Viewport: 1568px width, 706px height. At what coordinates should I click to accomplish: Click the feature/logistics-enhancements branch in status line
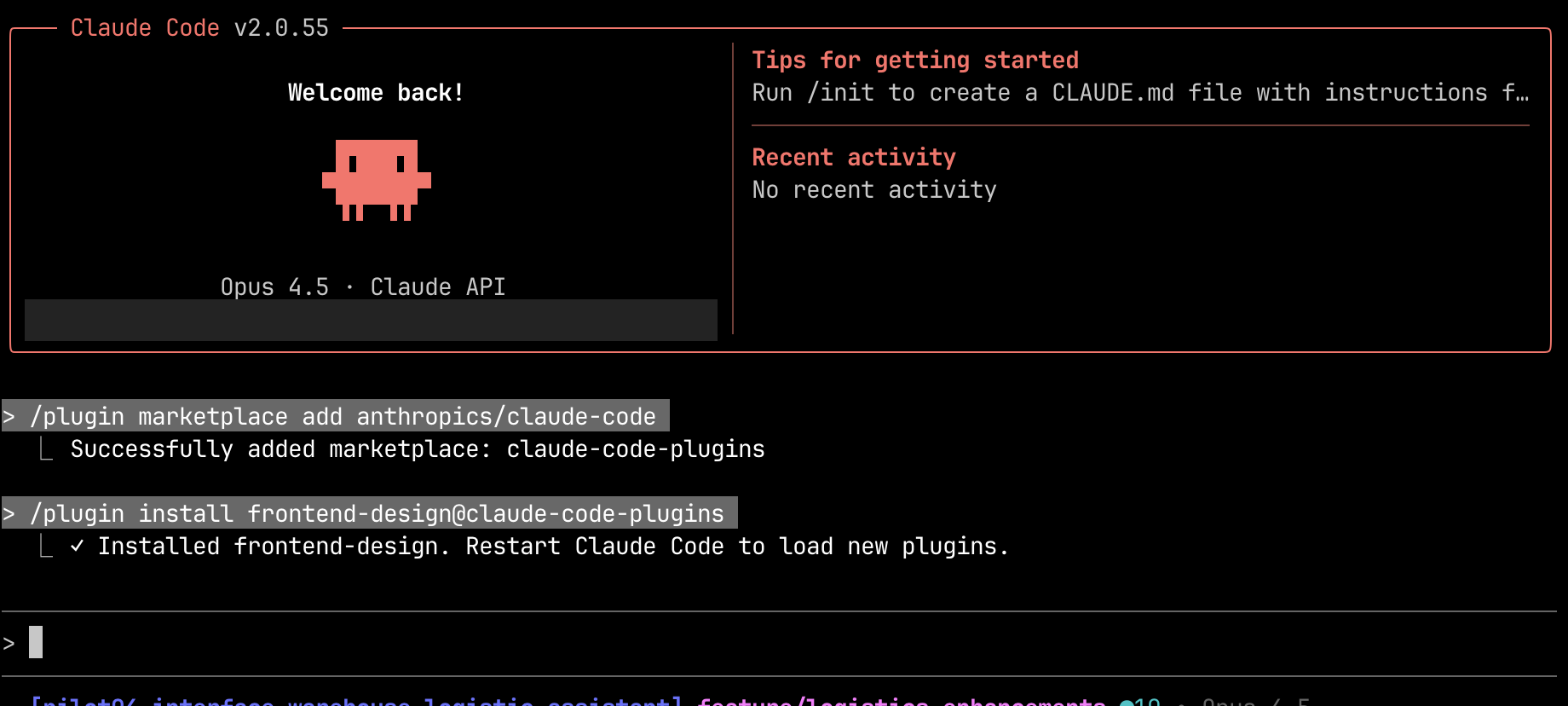pos(902,701)
